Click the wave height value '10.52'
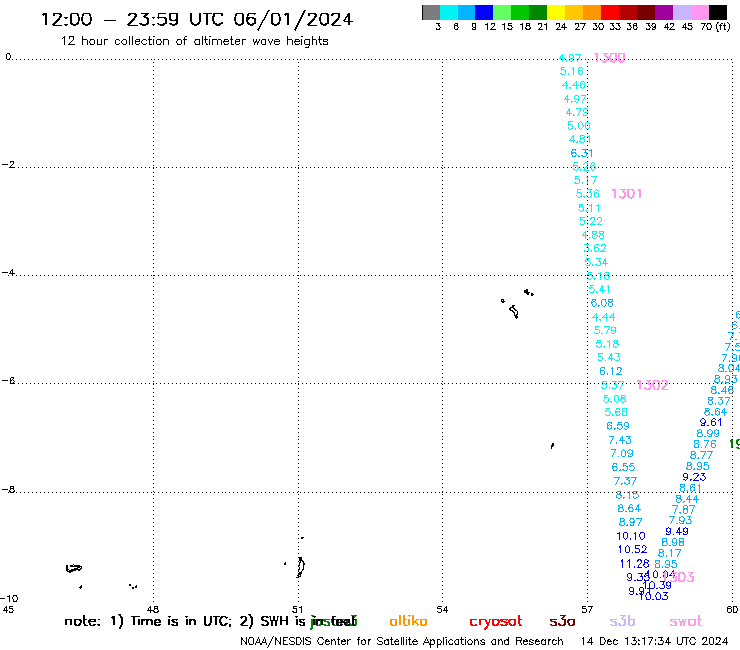Screen dimensions: 740x650 (633, 549)
